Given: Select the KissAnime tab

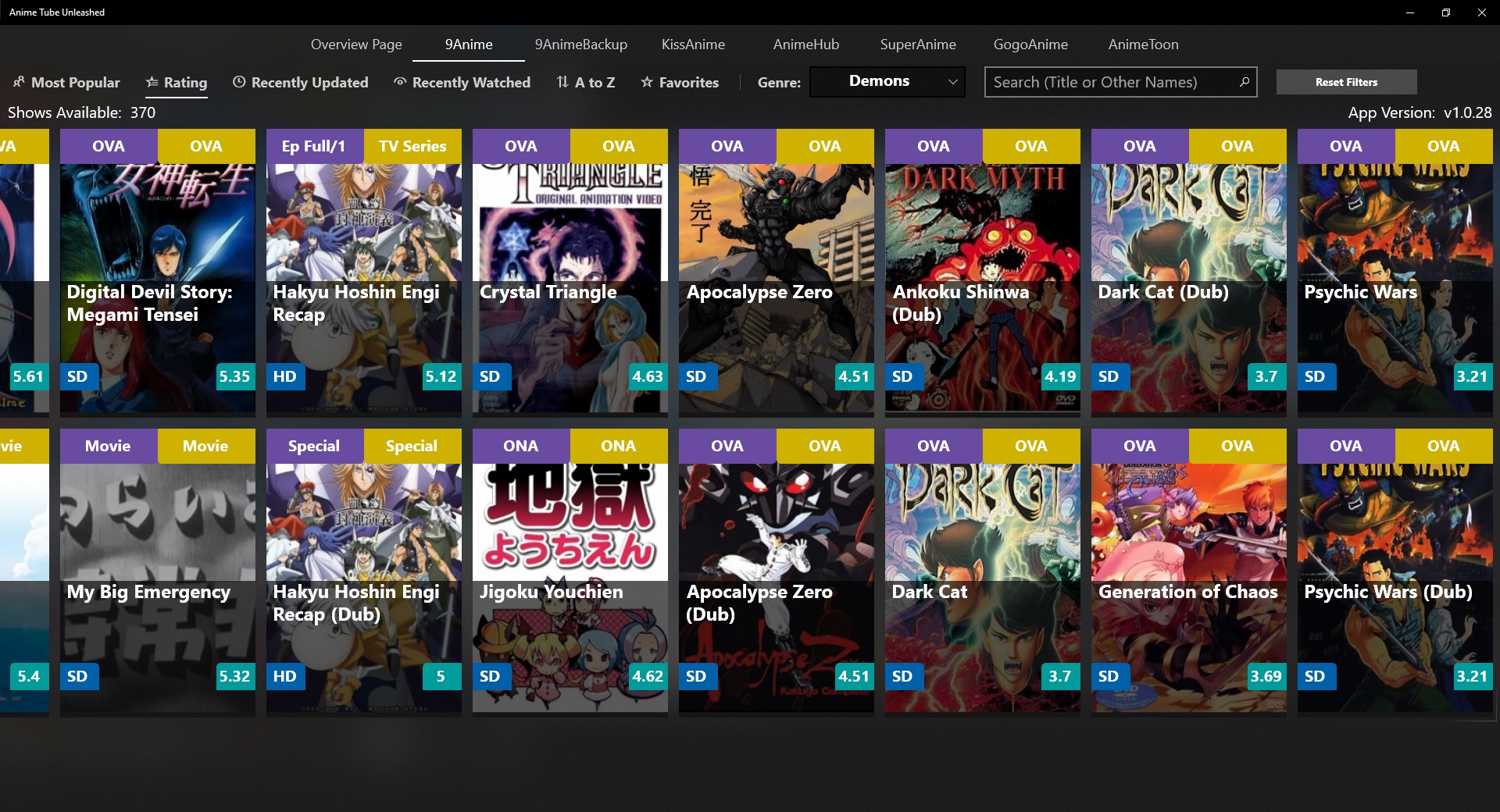Looking at the screenshot, I should coord(693,45).
